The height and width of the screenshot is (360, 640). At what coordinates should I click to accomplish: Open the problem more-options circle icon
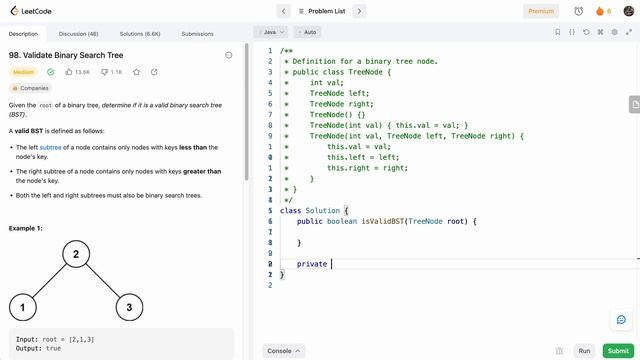pos(229,55)
